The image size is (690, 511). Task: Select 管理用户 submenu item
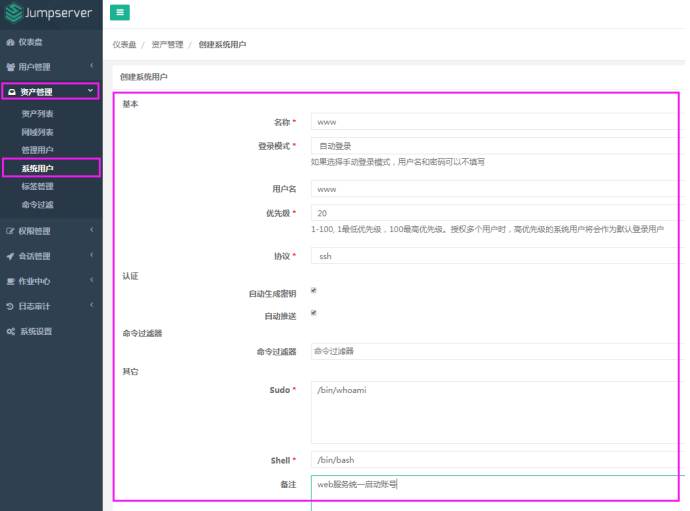point(37,150)
